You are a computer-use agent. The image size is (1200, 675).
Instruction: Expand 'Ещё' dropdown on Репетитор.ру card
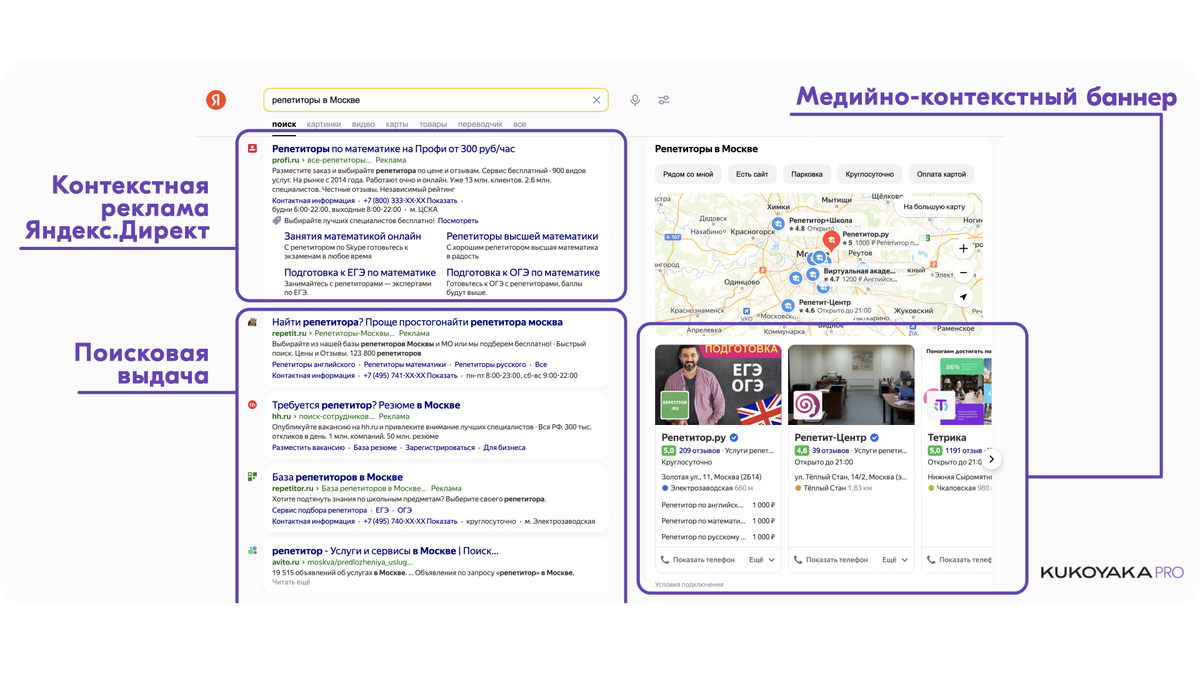761,560
